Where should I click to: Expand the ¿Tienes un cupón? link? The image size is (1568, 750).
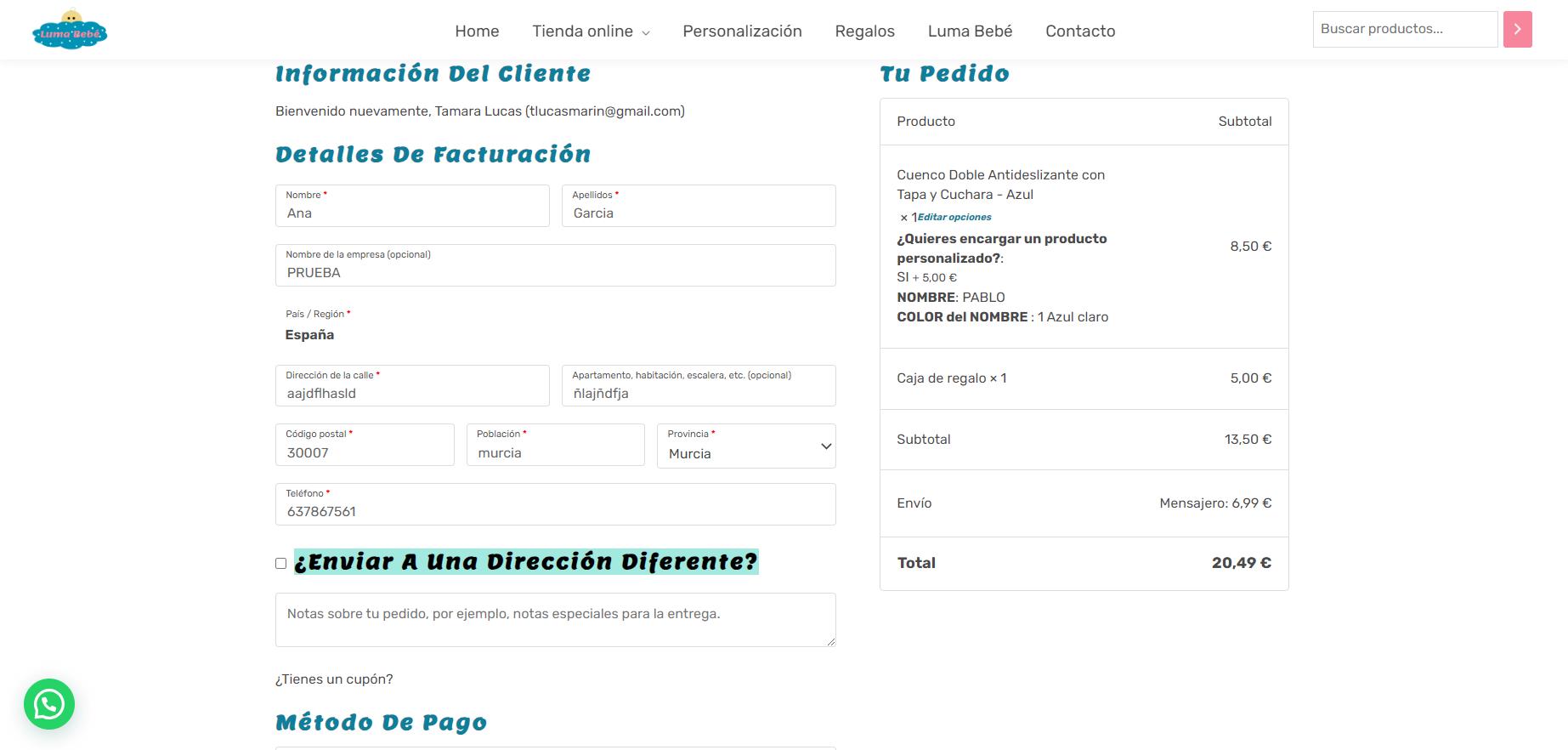pos(334,679)
